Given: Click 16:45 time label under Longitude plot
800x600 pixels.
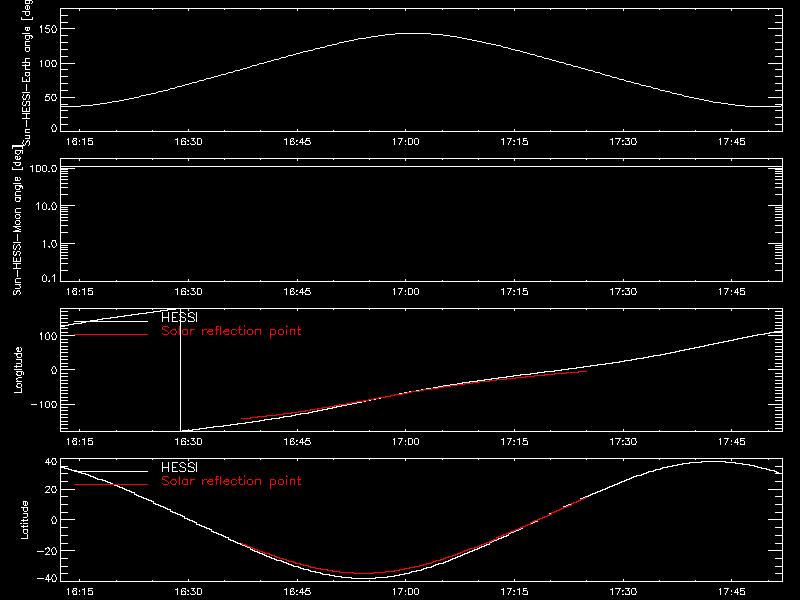Looking at the screenshot, I should tap(297, 442).
